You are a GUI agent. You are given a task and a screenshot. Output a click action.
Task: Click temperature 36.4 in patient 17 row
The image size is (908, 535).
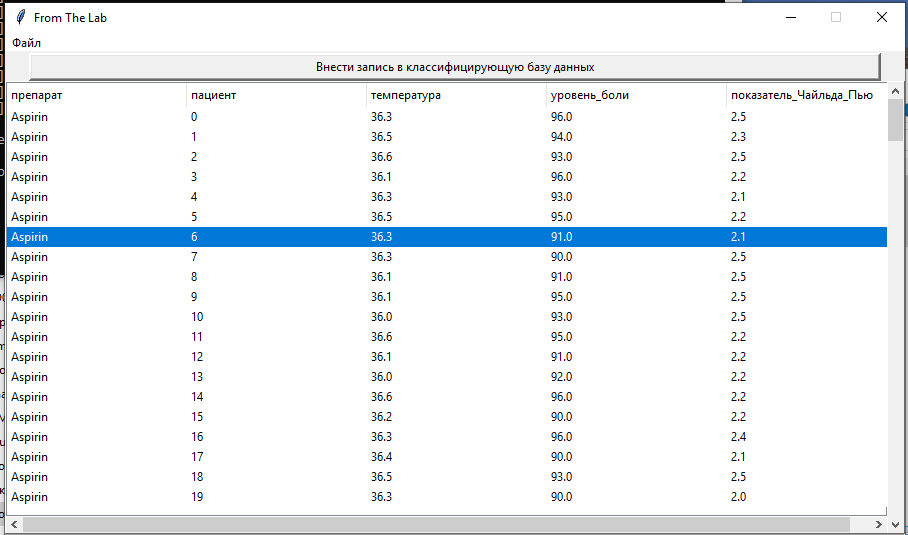(x=382, y=457)
